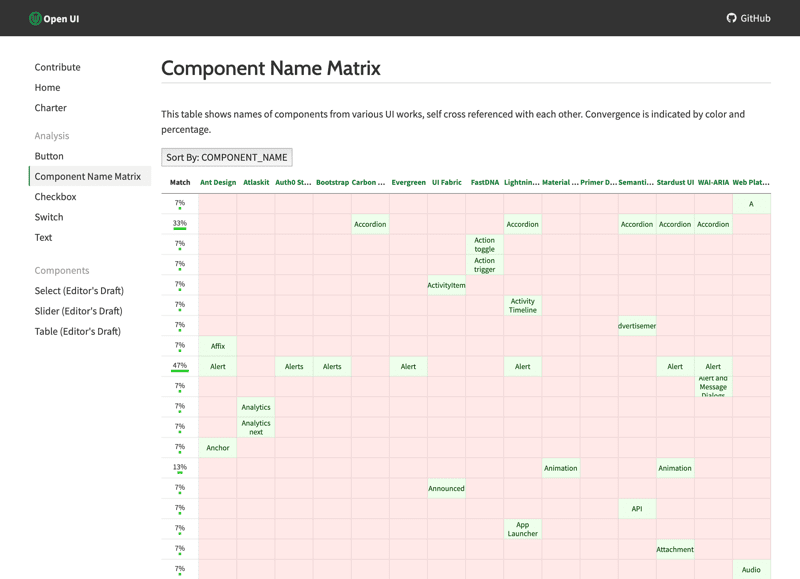
Task: Select Component Name Matrix in sidebar
Action: pos(88,176)
